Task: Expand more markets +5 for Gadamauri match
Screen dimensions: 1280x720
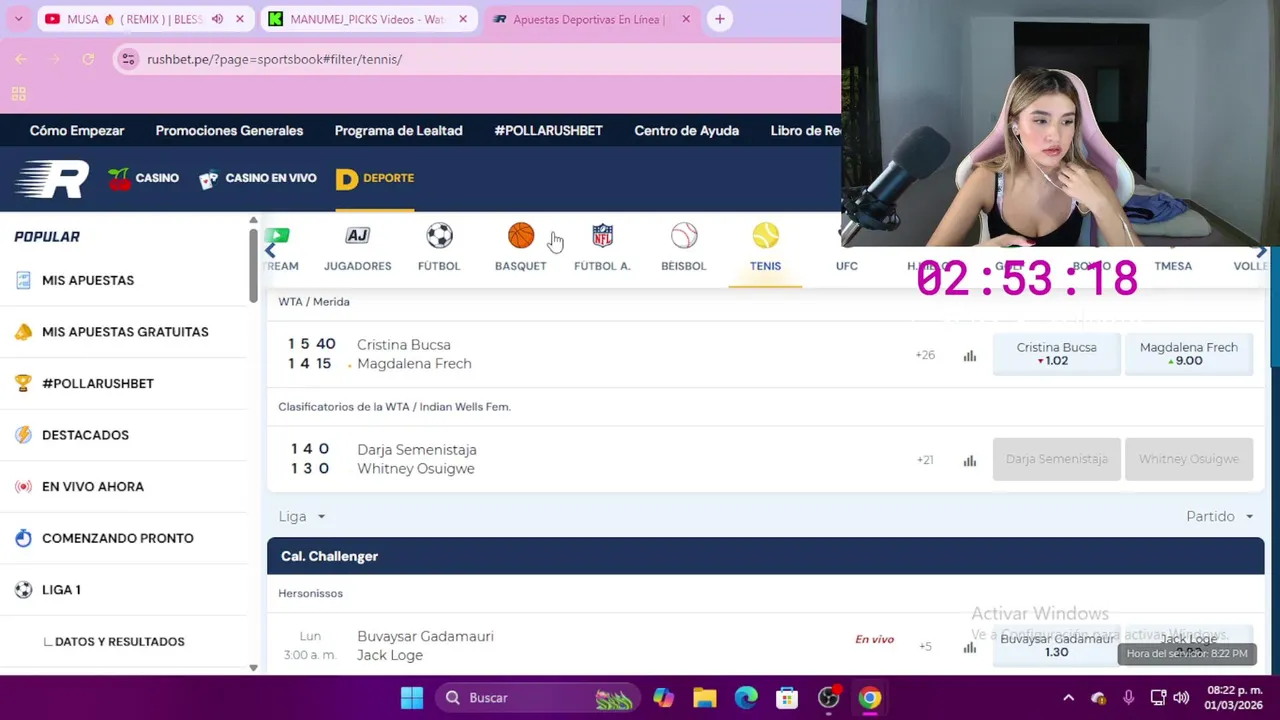Action: (x=925, y=647)
